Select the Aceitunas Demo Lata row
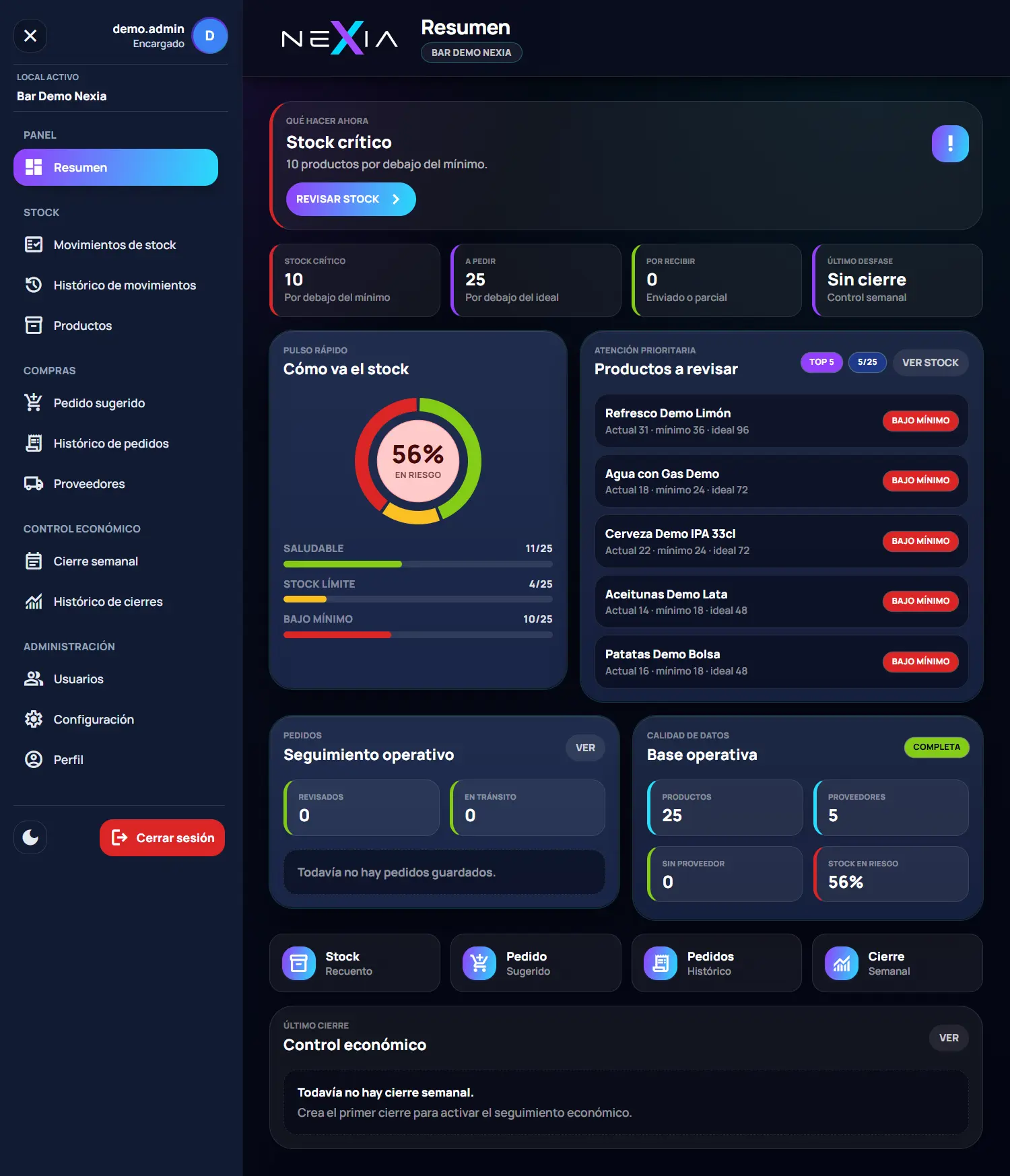This screenshot has height=1176, width=1010. tap(781, 601)
